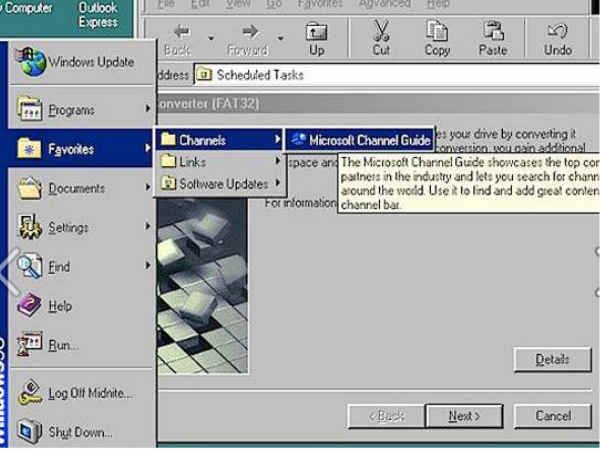
Task: Click the Copy toolbar icon
Action: tap(437, 31)
